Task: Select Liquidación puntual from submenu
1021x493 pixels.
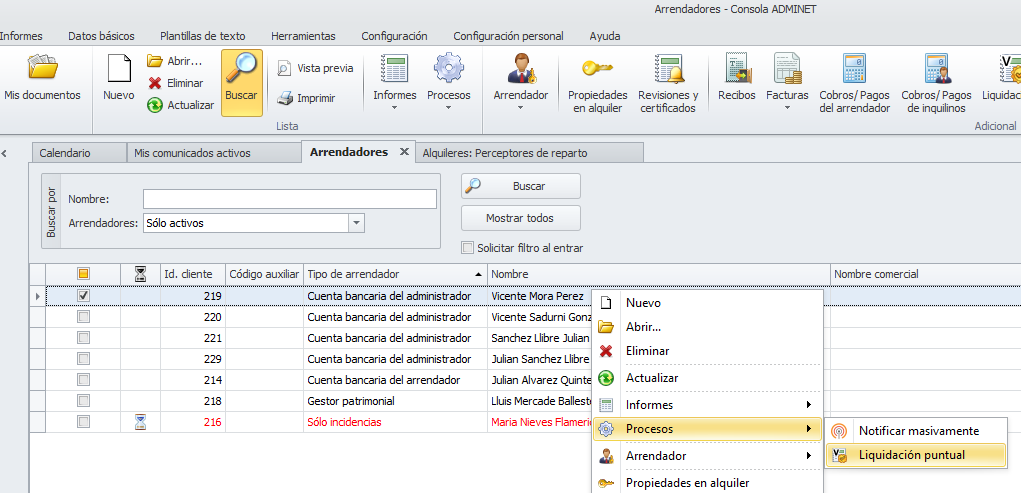Action: click(x=911, y=455)
